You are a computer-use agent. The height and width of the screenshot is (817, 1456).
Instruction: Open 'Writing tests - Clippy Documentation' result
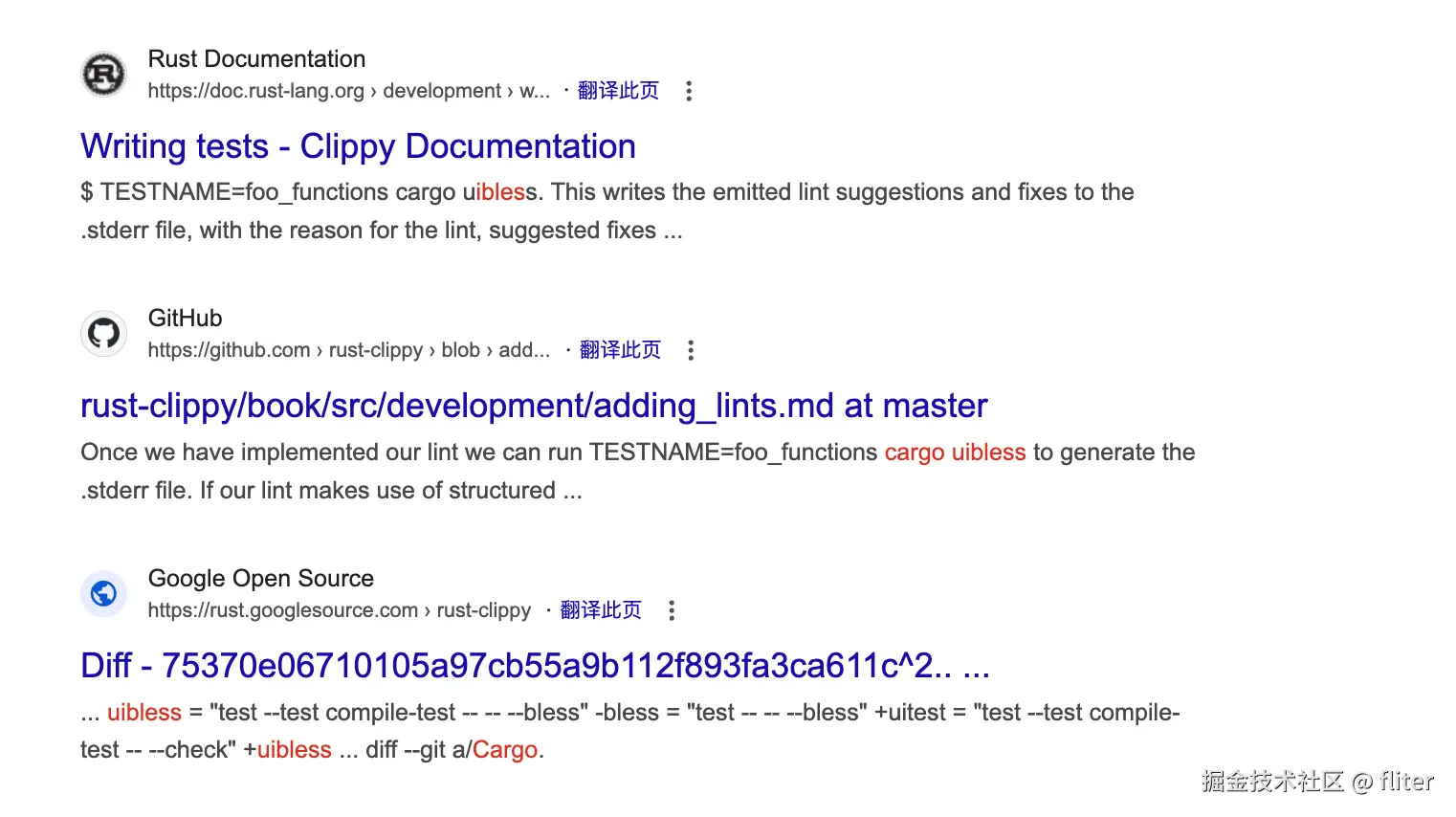point(358,147)
